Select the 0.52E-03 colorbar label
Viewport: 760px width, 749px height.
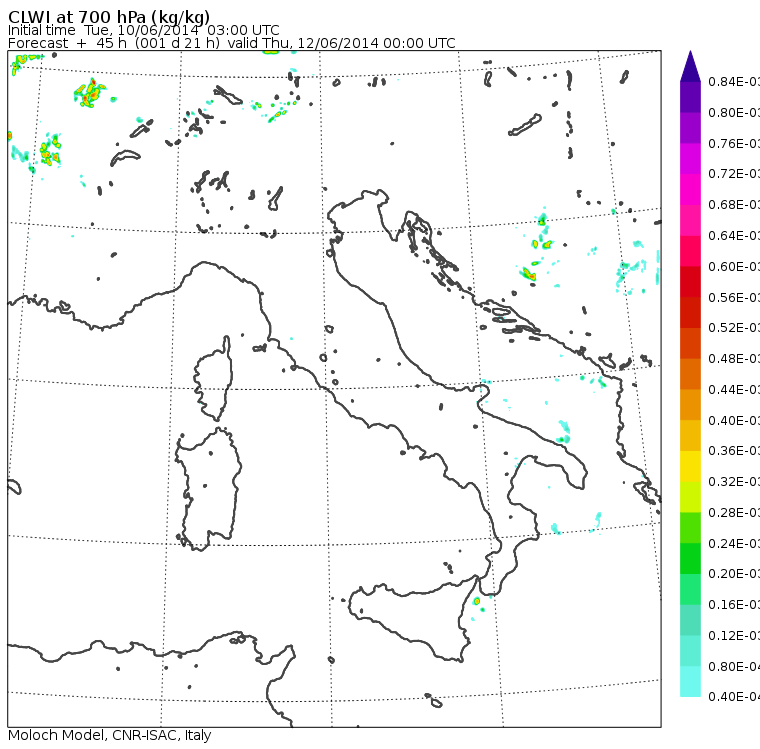[734, 328]
